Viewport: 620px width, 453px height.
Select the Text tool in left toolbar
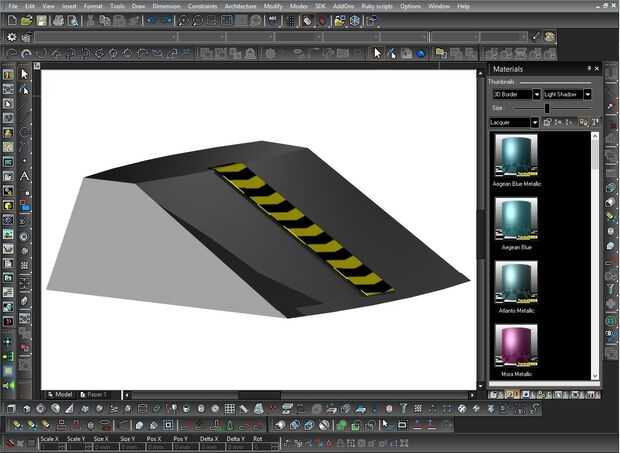24,176
